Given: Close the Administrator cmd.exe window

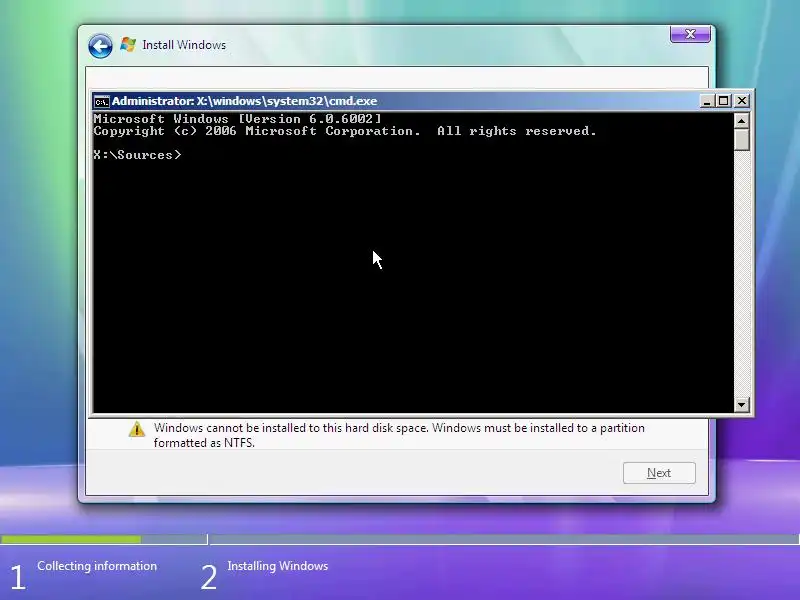Looking at the screenshot, I should point(742,101).
